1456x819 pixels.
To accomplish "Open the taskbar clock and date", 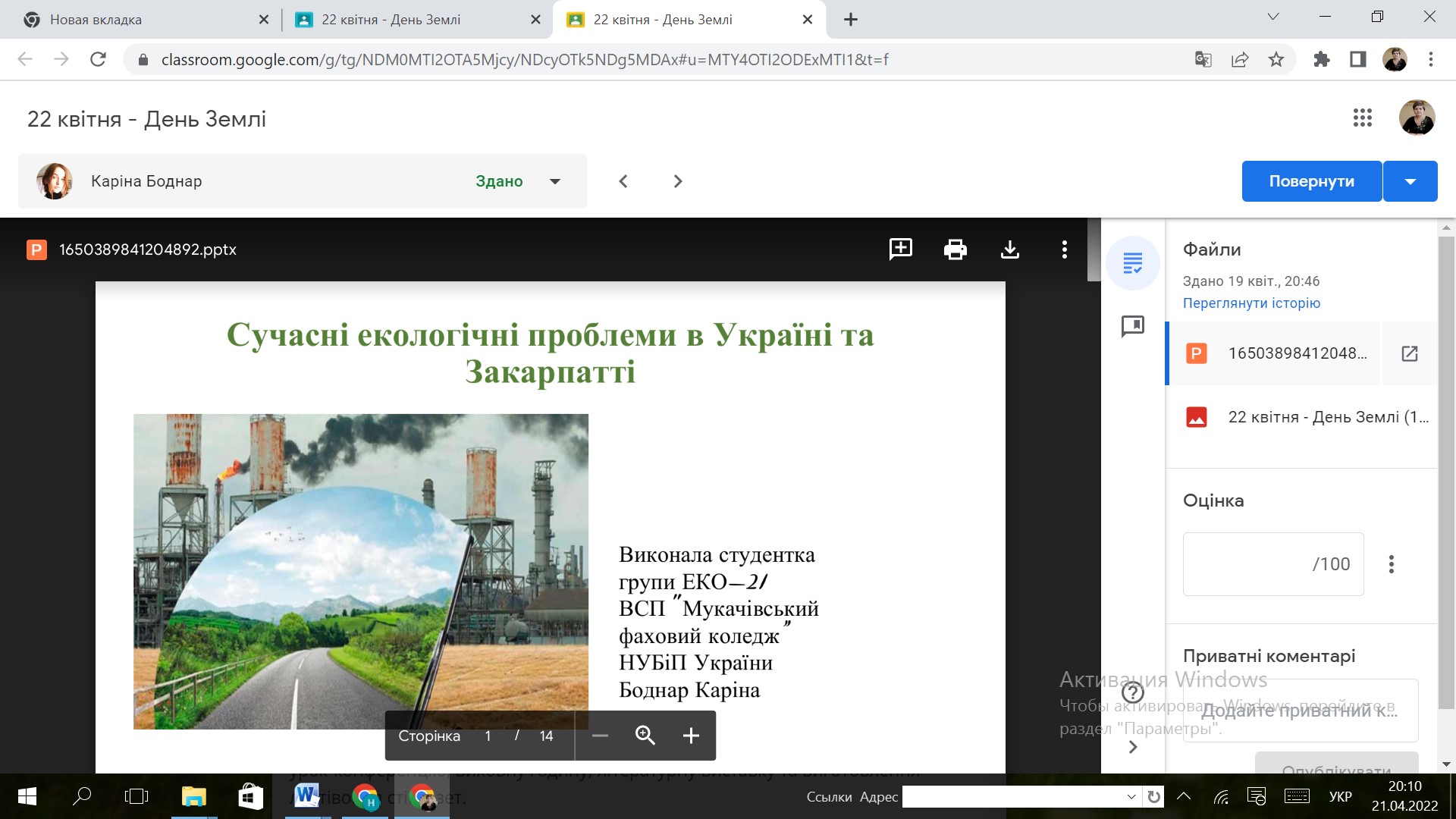I will point(1404,796).
